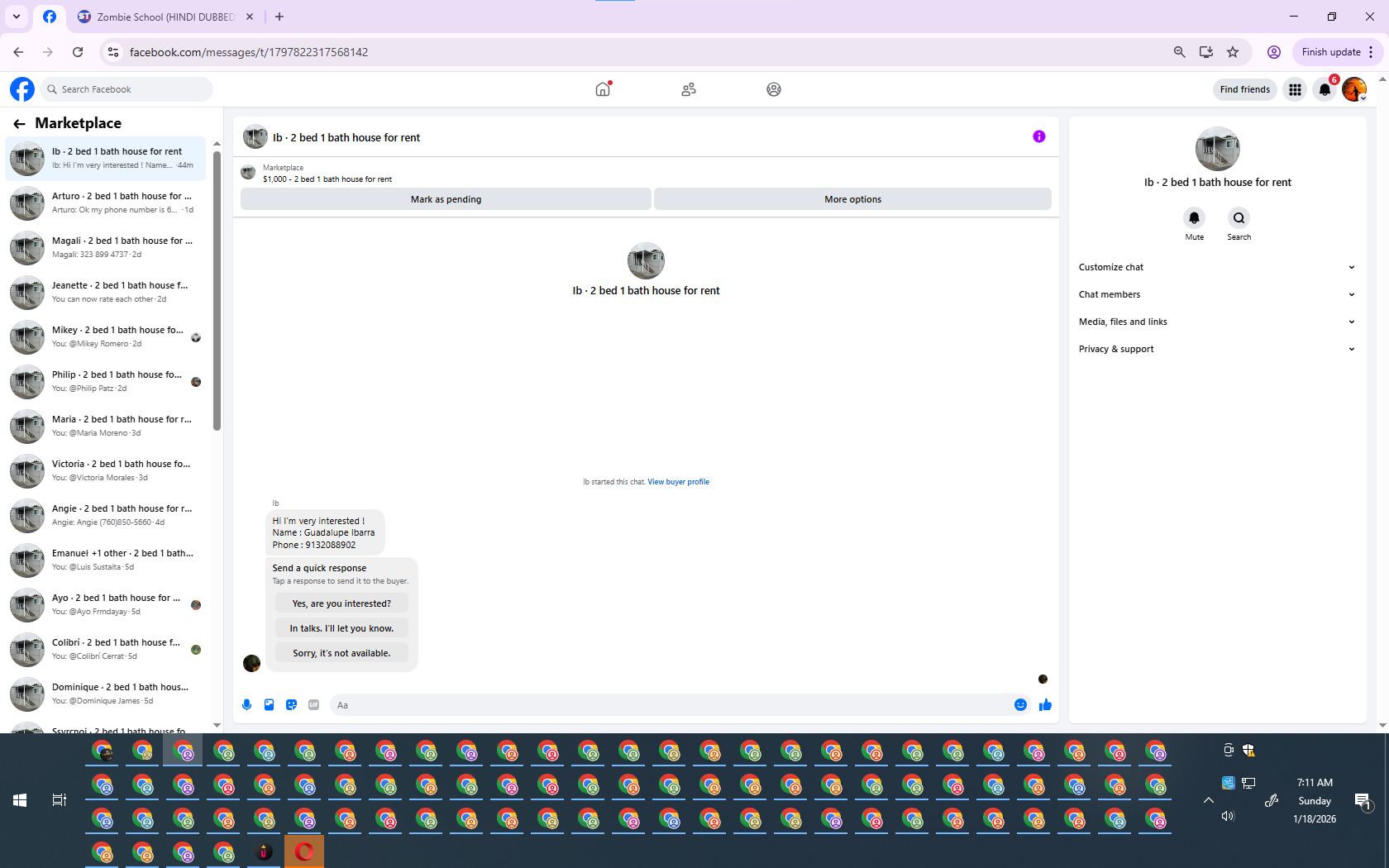Image resolution: width=1389 pixels, height=868 pixels.
Task: Open Chrome zoom magnifier icon
Action: (x=1180, y=52)
